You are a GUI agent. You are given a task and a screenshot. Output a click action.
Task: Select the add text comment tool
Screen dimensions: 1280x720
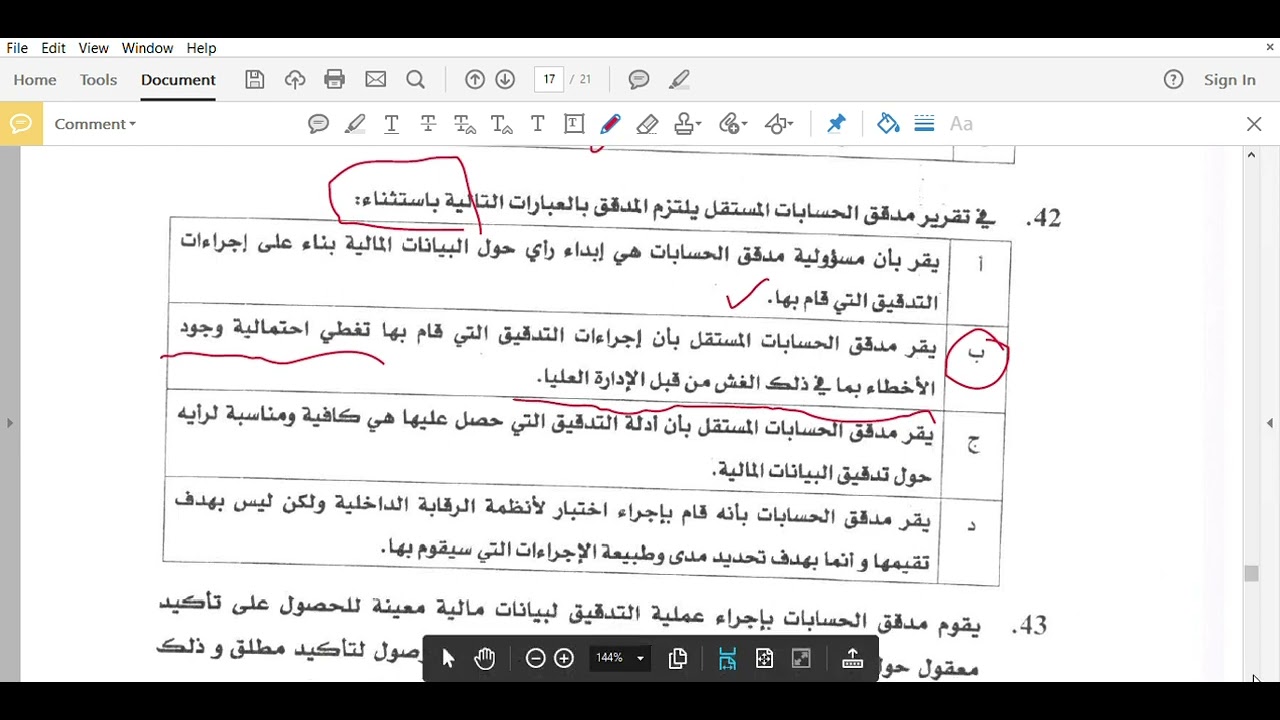click(x=537, y=124)
